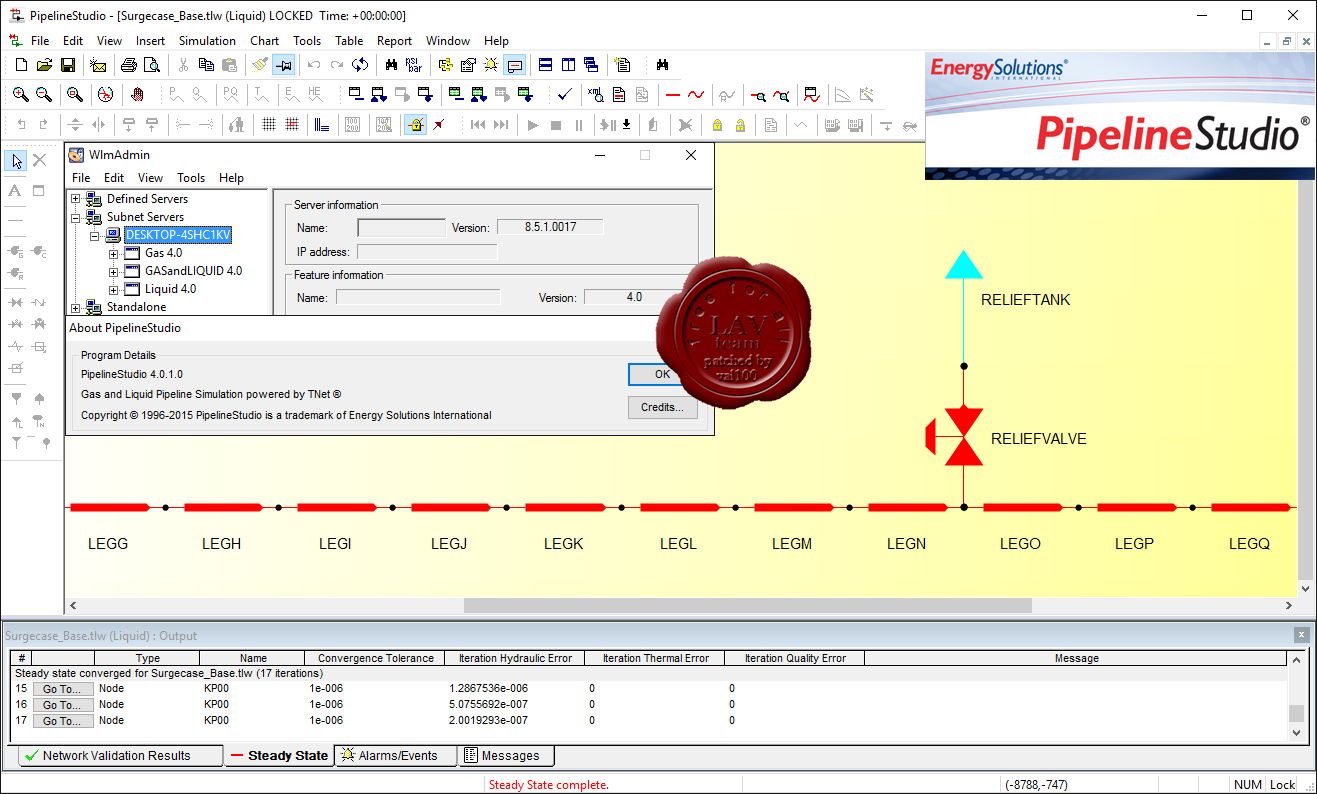Click Go To... for iteration row 15
The height and width of the screenshot is (794, 1317).
[63, 689]
